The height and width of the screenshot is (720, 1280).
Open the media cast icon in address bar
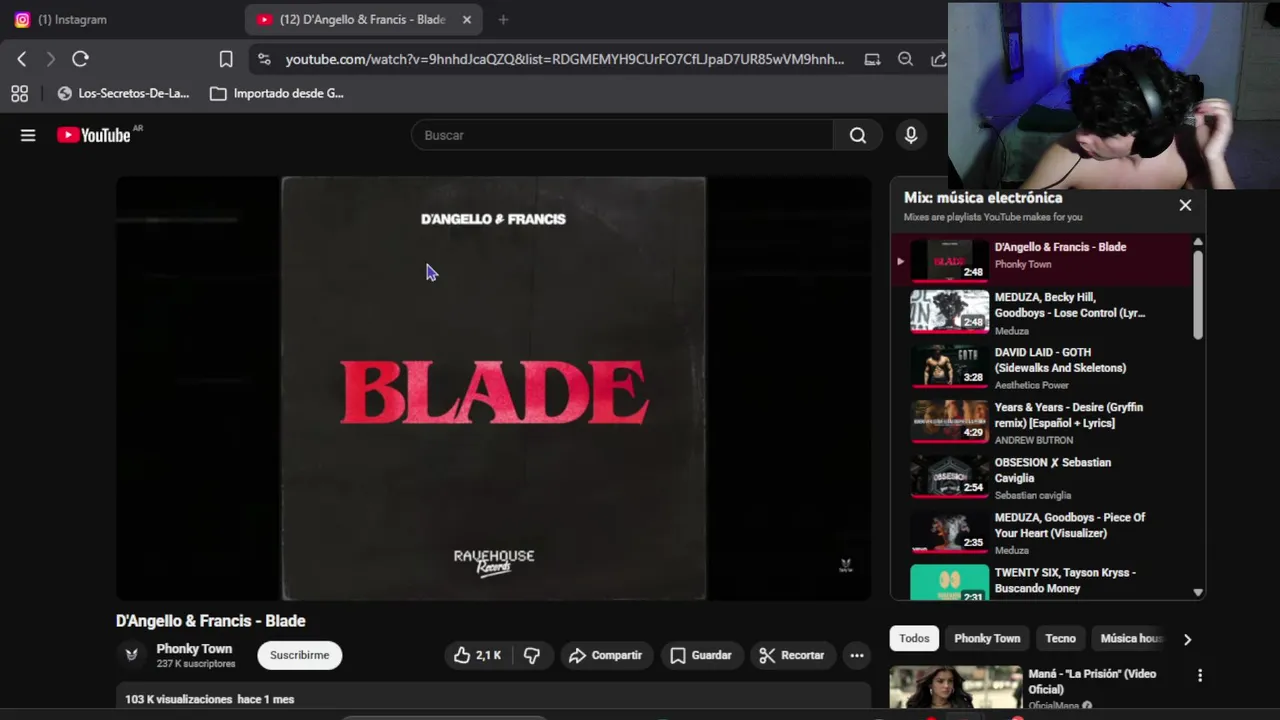[x=872, y=59]
